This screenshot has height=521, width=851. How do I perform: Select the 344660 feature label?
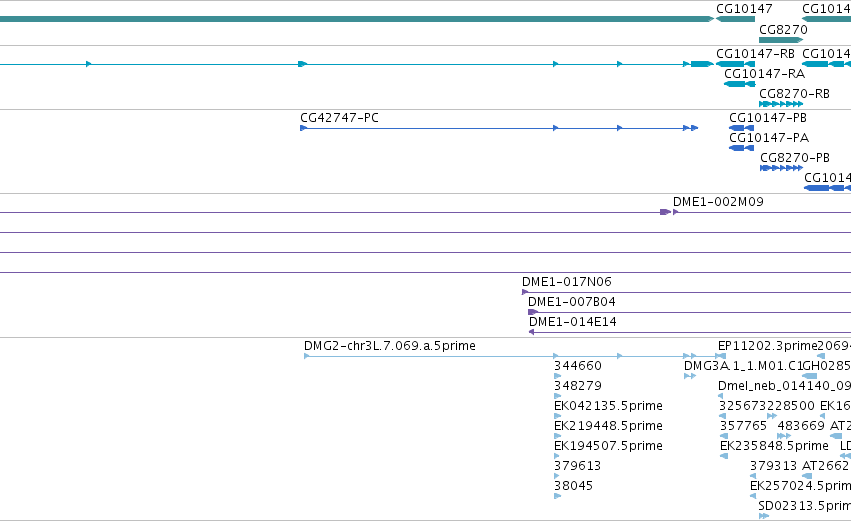pos(578,366)
